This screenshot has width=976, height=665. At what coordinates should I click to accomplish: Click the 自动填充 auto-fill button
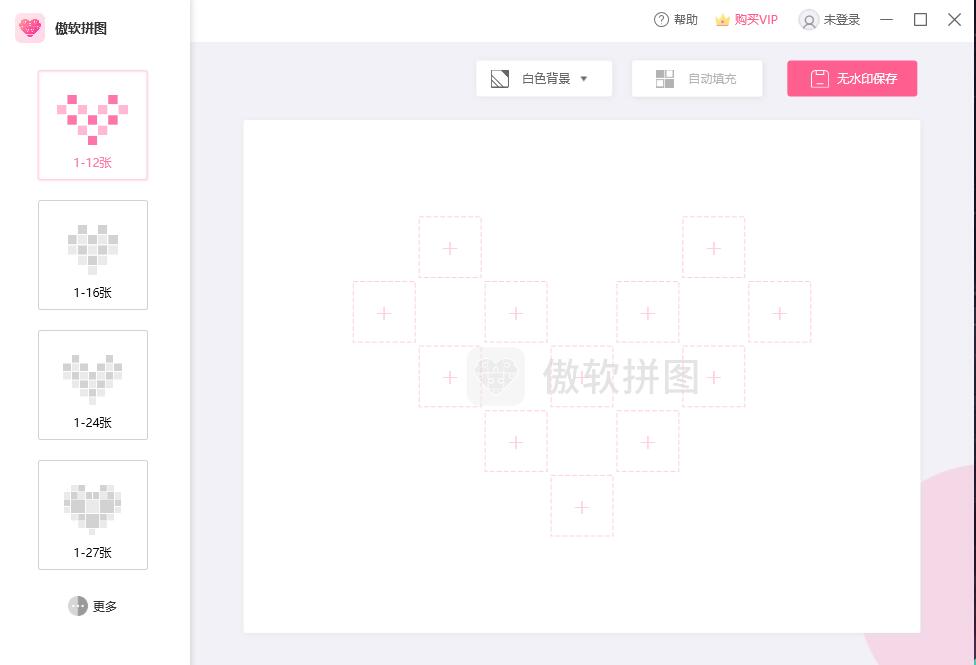point(697,78)
